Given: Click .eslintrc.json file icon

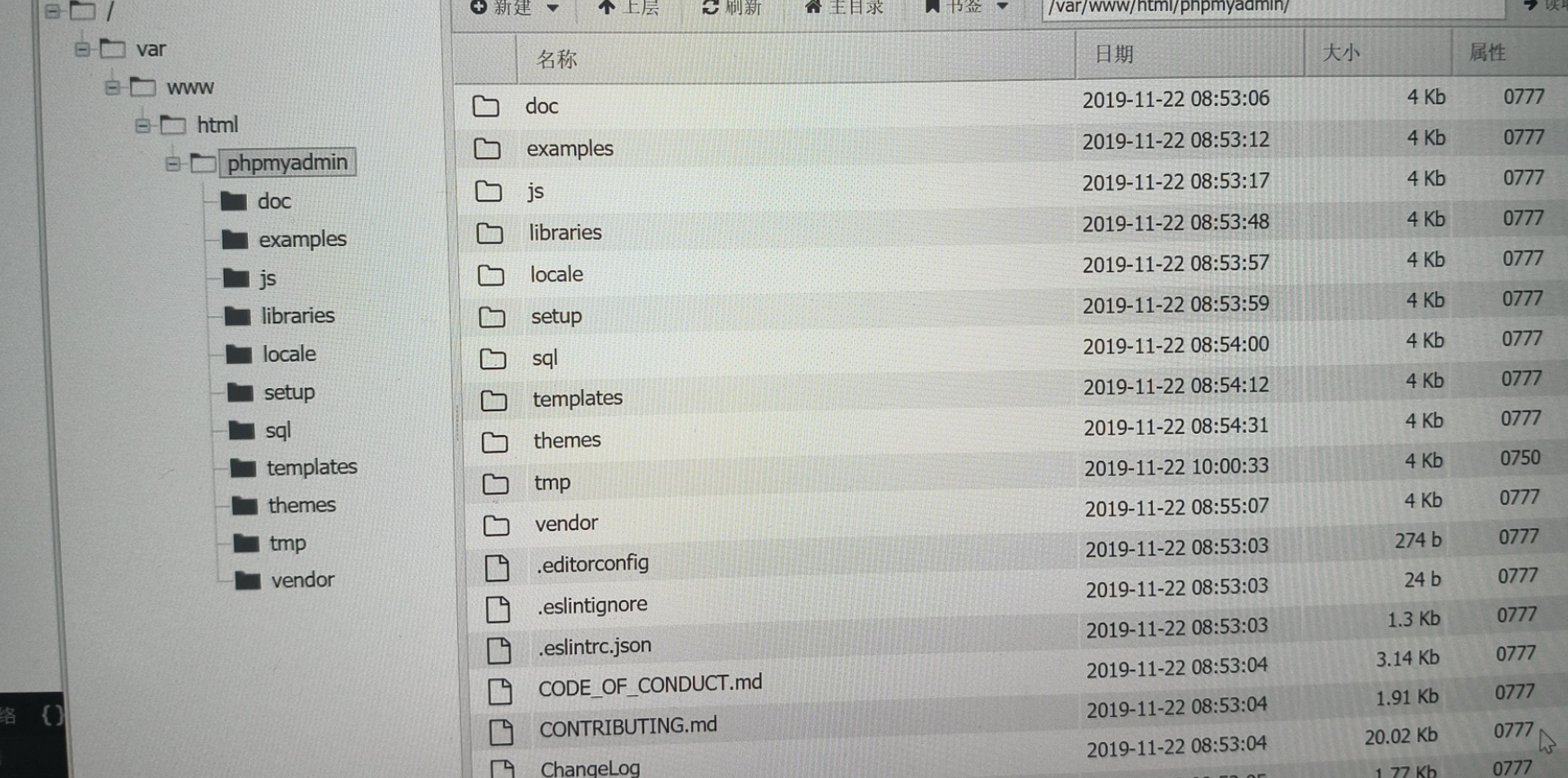Looking at the screenshot, I should click(x=499, y=650).
